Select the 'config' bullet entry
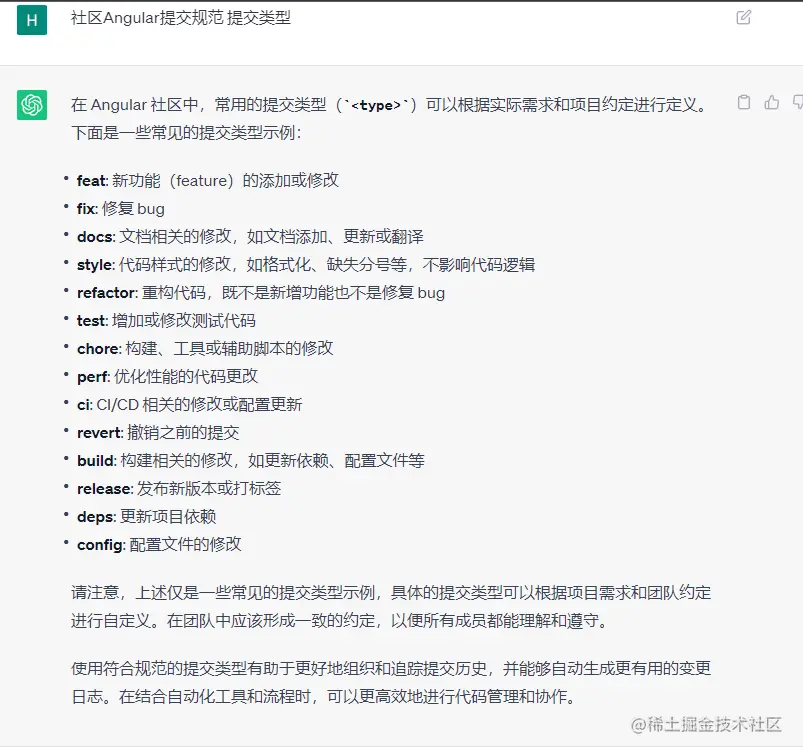This screenshot has width=803, height=755. tap(159, 544)
